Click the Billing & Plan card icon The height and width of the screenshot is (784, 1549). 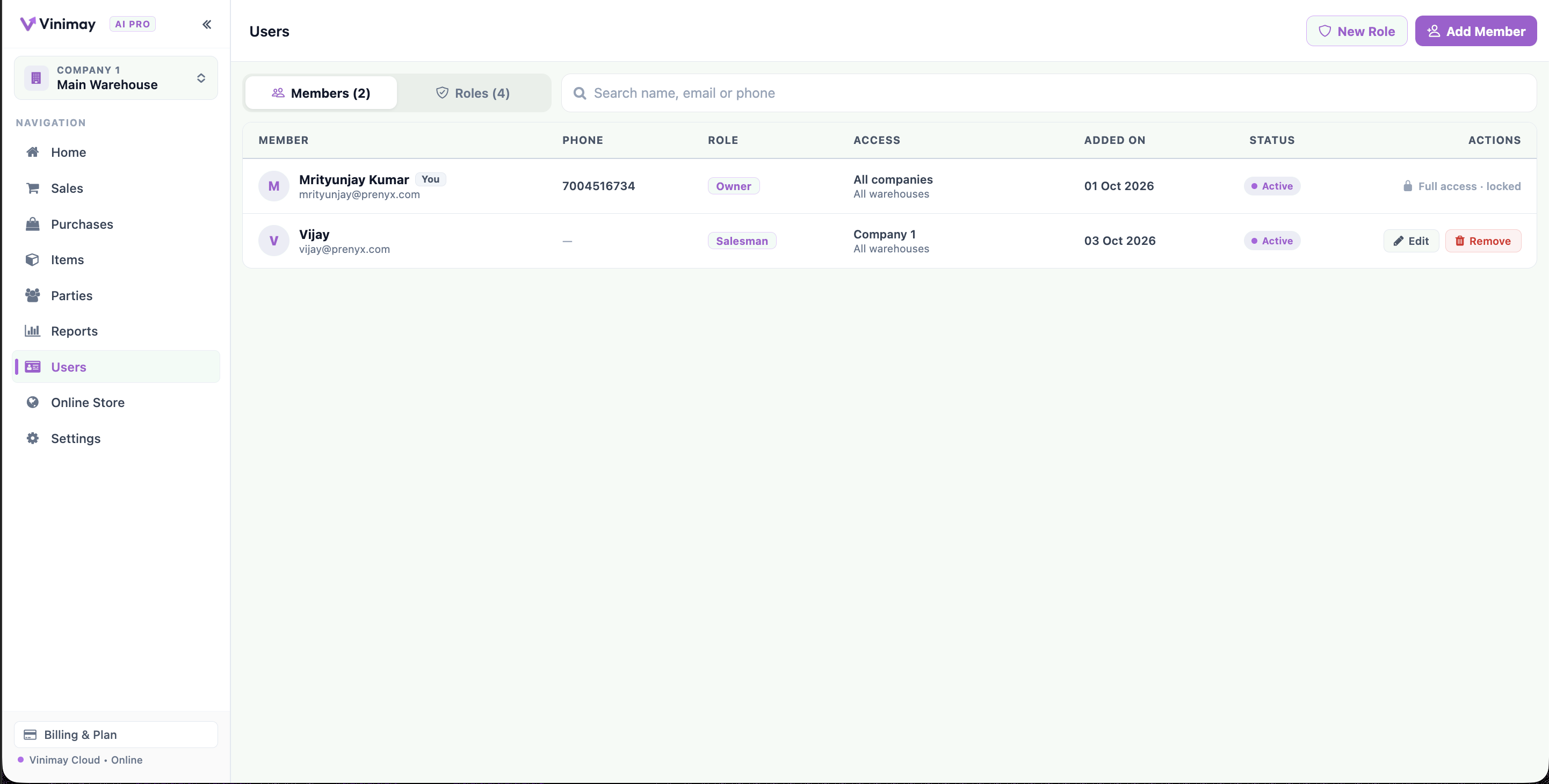click(x=30, y=735)
